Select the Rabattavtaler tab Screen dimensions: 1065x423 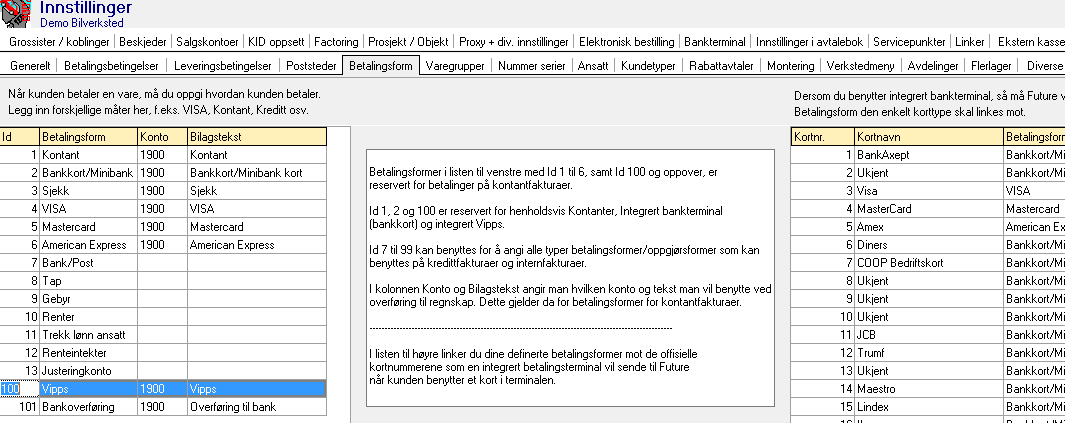pyautogui.click(x=721, y=66)
